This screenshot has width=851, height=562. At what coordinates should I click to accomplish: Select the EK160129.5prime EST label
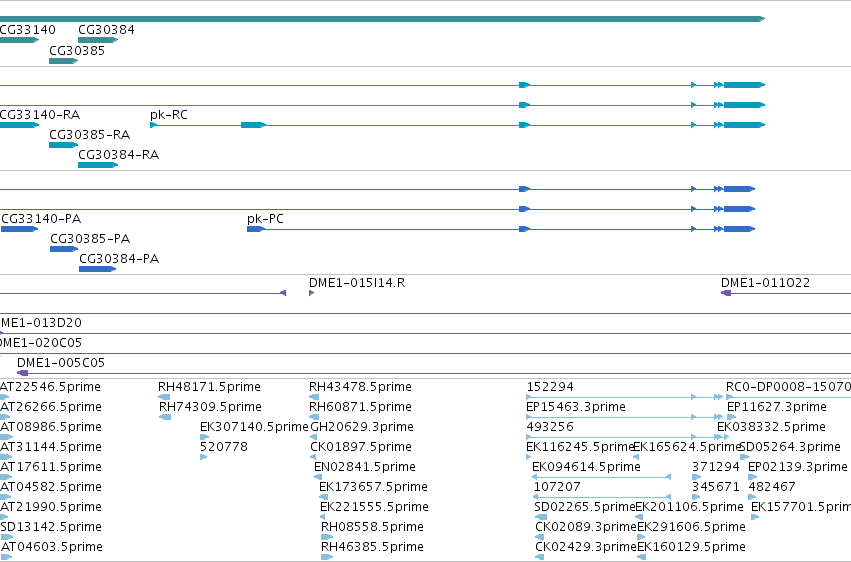tap(691, 547)
